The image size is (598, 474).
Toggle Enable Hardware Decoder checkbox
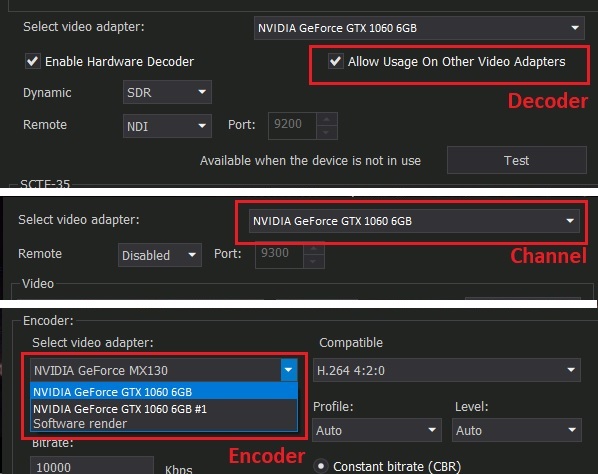33,61
